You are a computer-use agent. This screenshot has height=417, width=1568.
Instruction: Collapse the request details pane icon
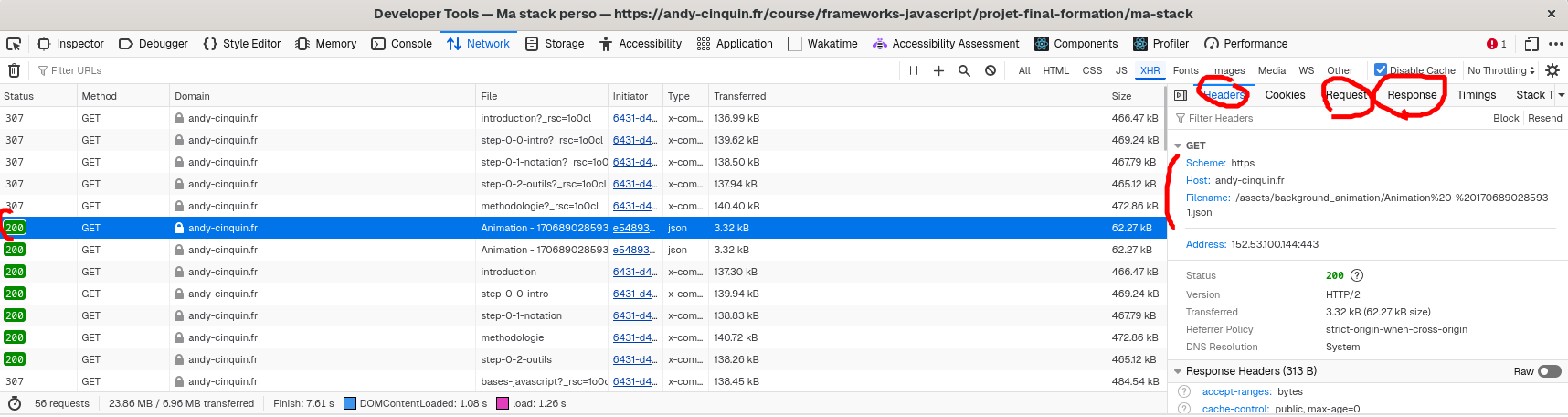[1181, 95]
